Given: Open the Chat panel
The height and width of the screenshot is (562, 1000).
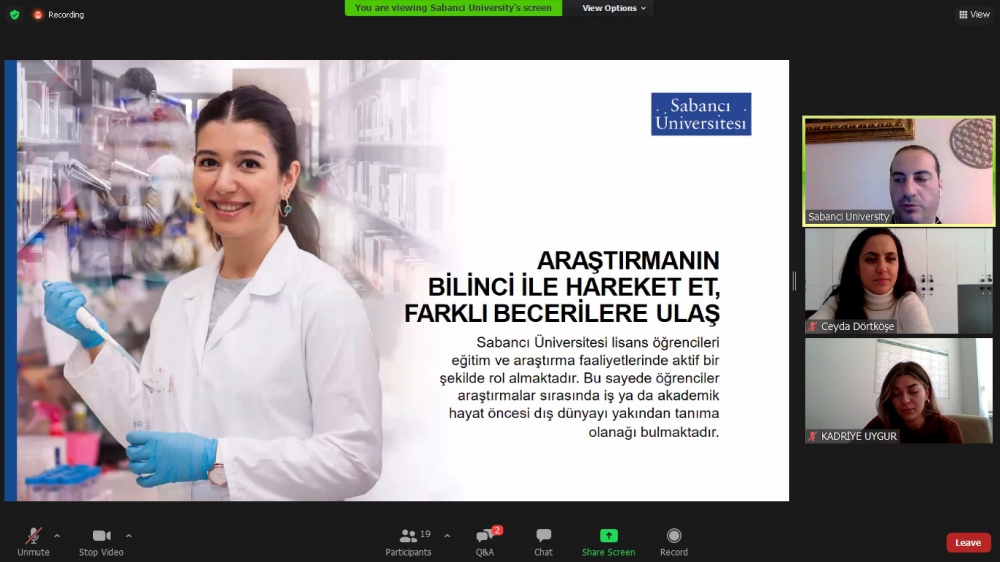Looking at the screenshot, I should [543, 542].
